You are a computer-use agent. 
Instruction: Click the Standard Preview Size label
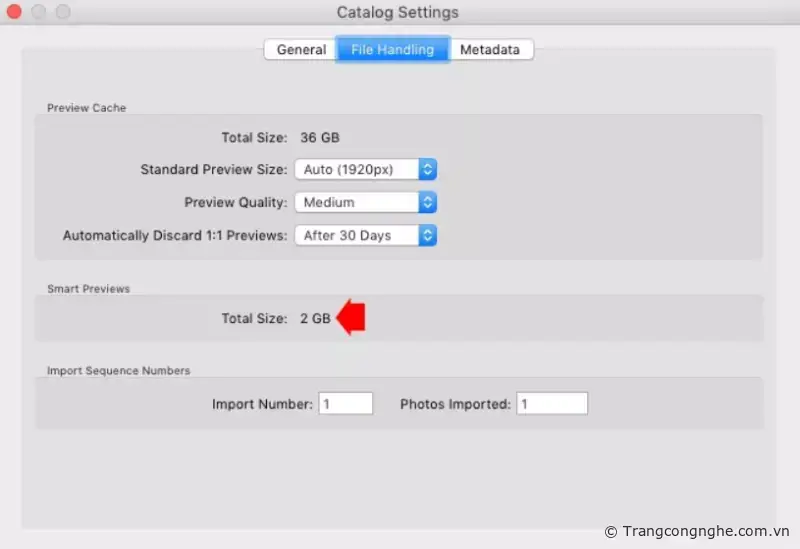pos(214,170)
